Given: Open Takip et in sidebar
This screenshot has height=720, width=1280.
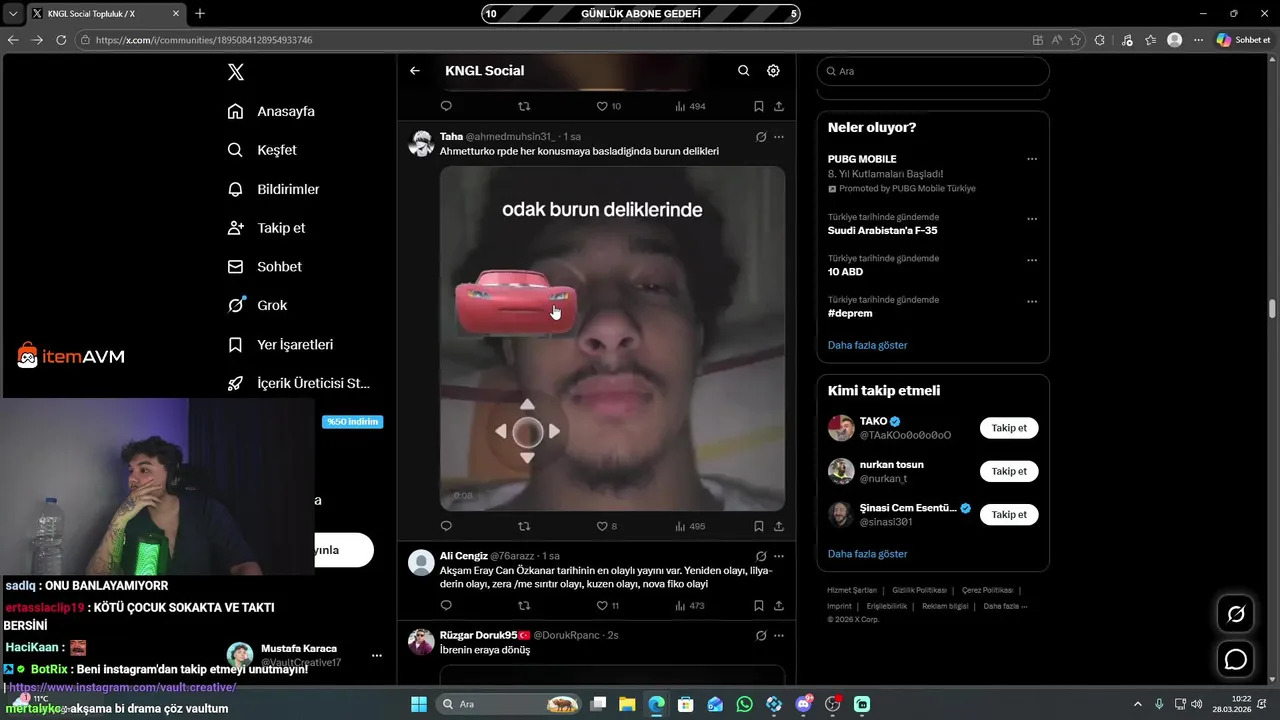Looking at the screenshot, I should [266, 228].
